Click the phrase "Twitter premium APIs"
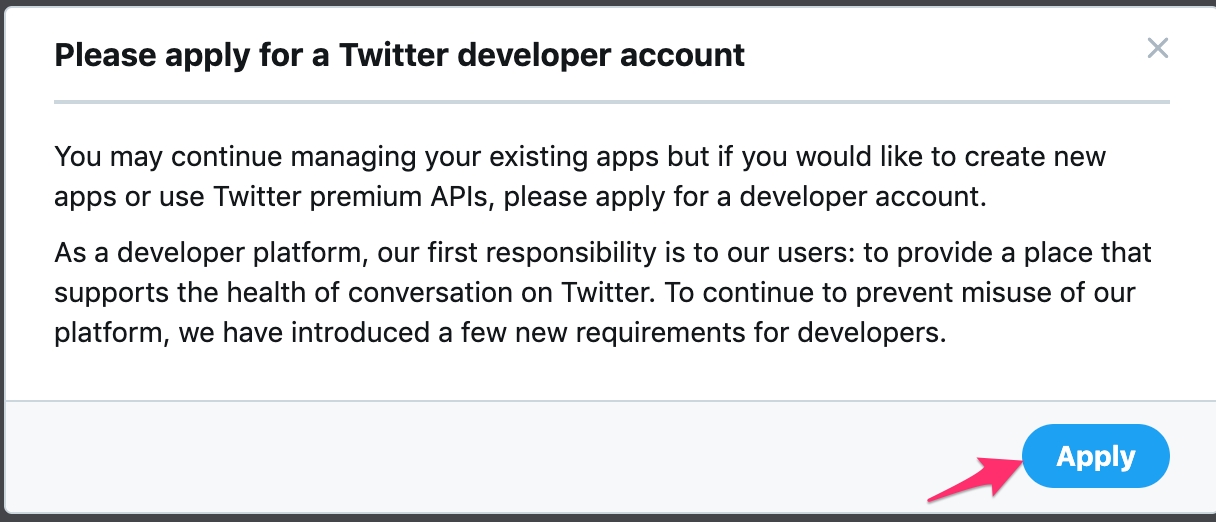The image size is (1216, 522). coord(350,196)
